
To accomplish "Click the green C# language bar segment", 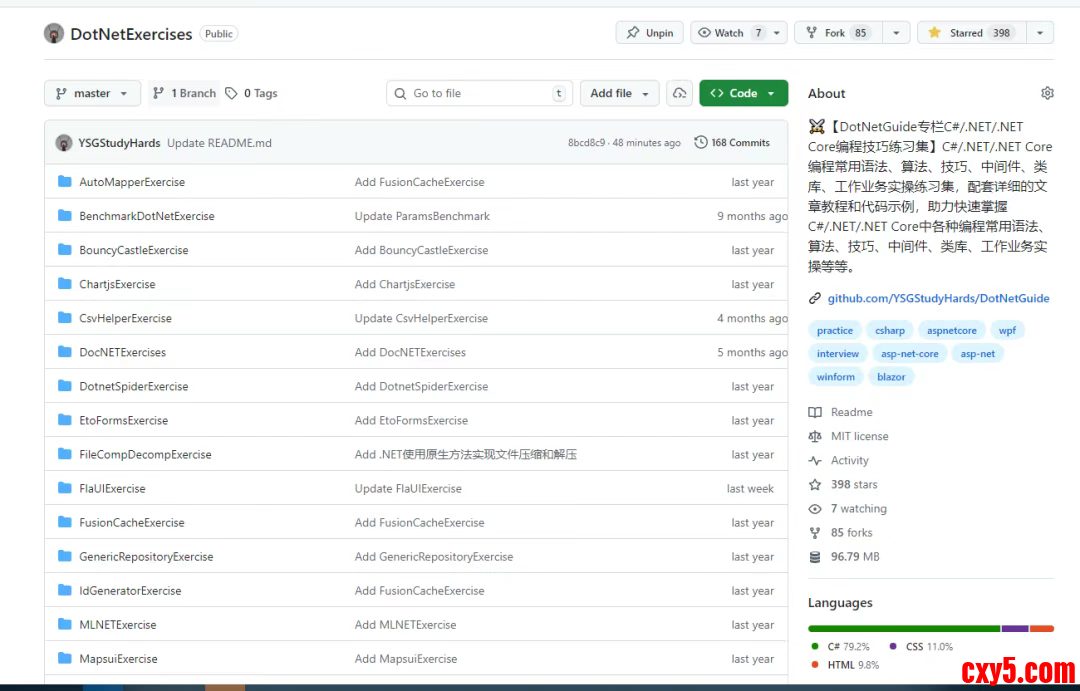I will pos(904,628).
